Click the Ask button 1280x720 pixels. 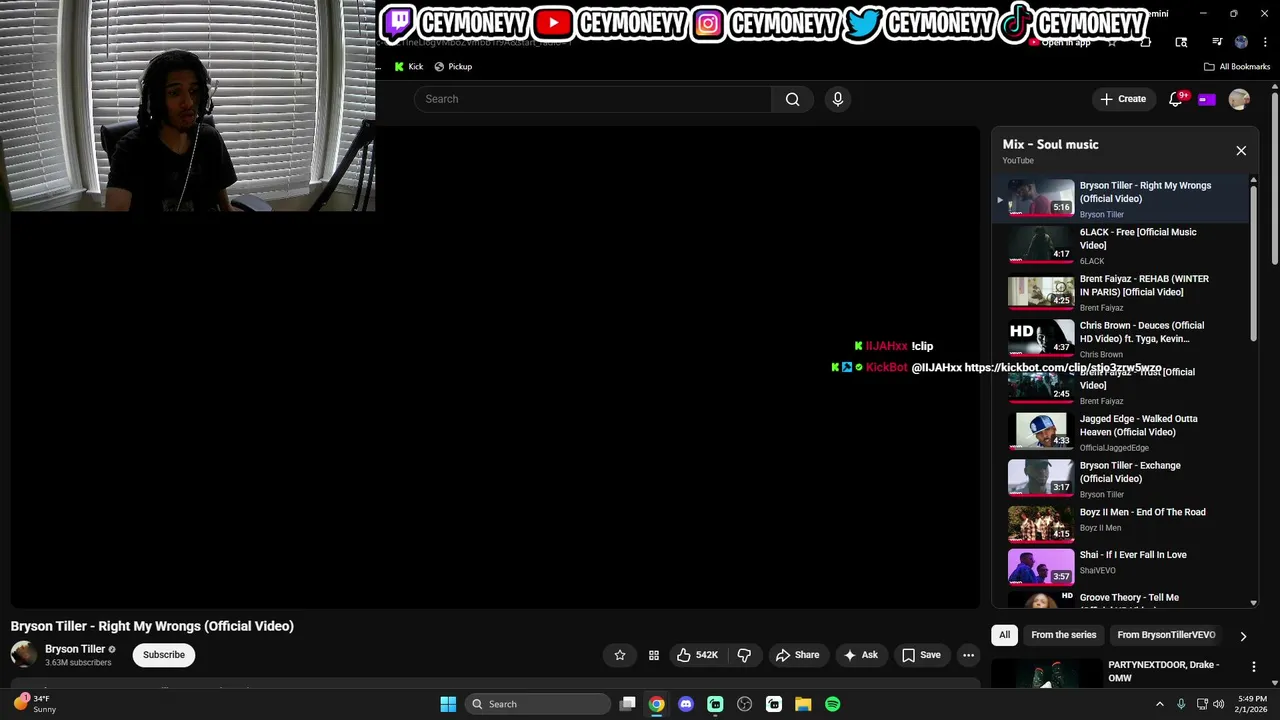pyautogui.click(x=860, y=655)
